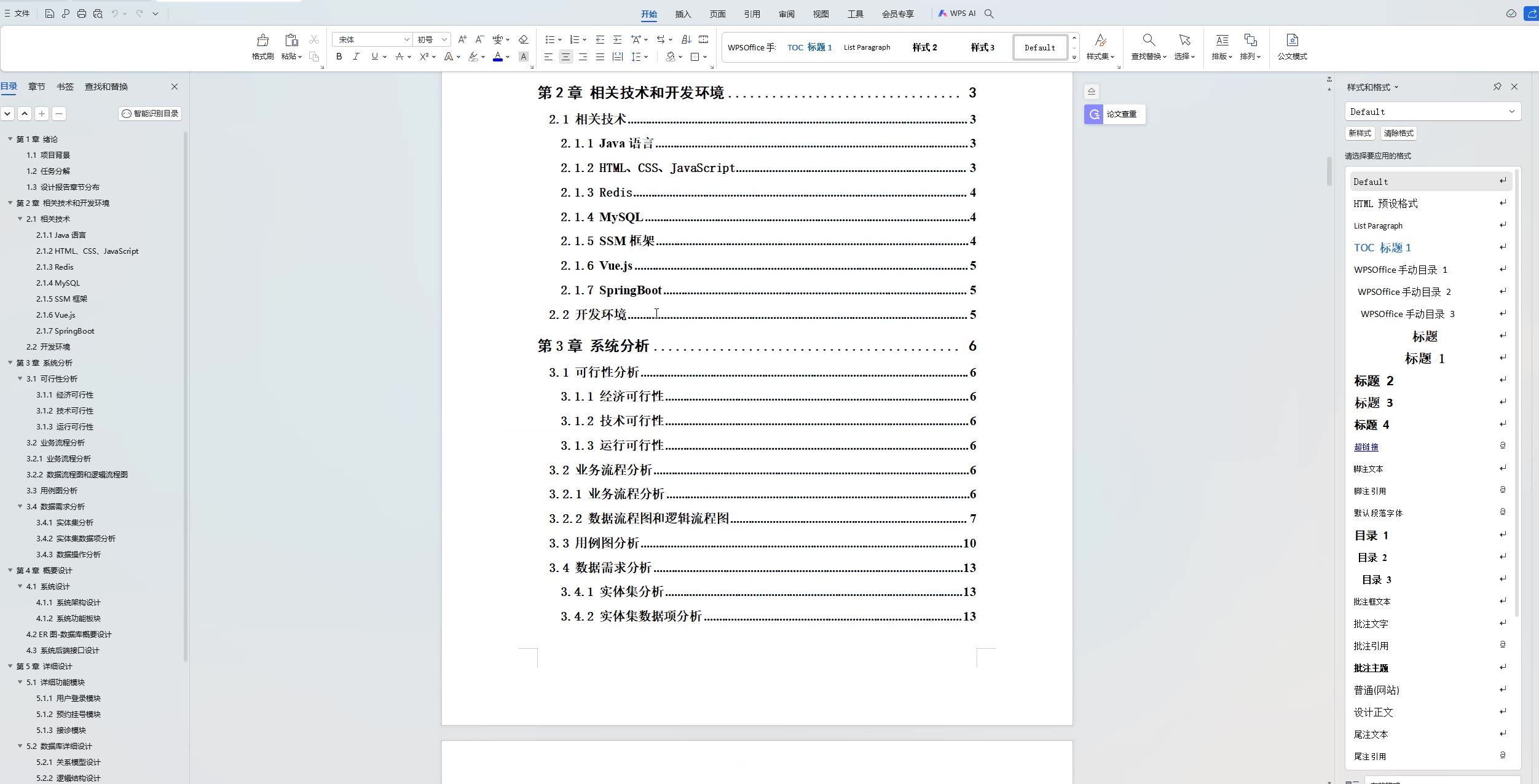Click the Find and Replace (查找替换) magnifier
Image resolution: width=1539 pixels, height=784 pixels.
tap(1148, 41)
